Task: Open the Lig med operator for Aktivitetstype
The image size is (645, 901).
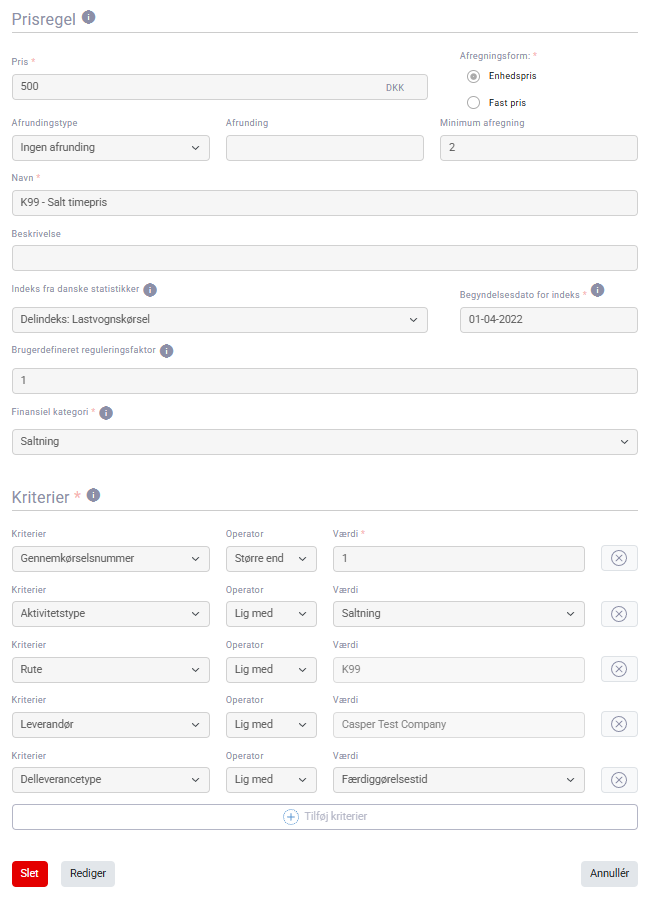Action: (271, 614)
